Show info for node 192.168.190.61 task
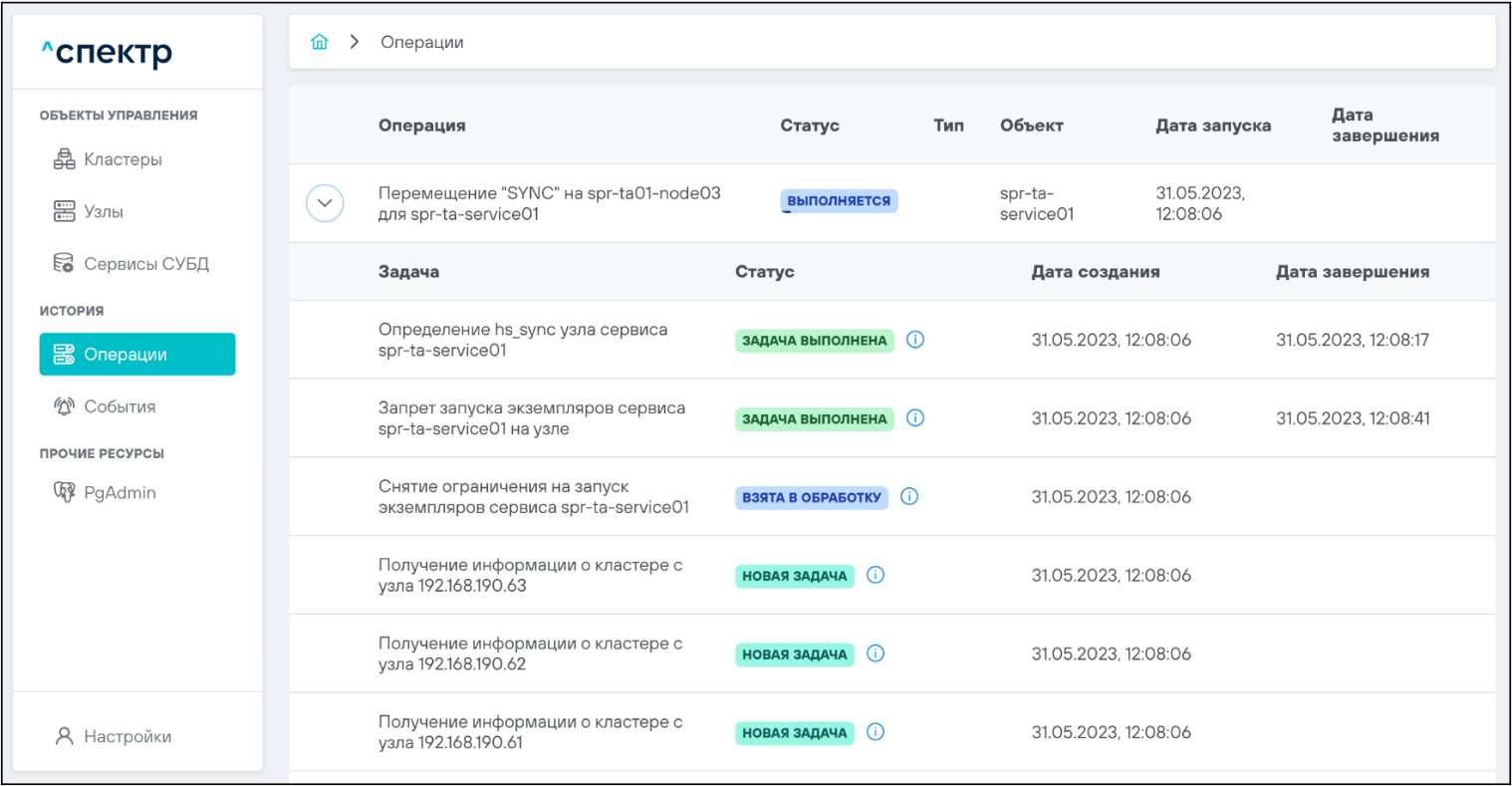Viewport: 1512px width, 786px height. [876, 732]
